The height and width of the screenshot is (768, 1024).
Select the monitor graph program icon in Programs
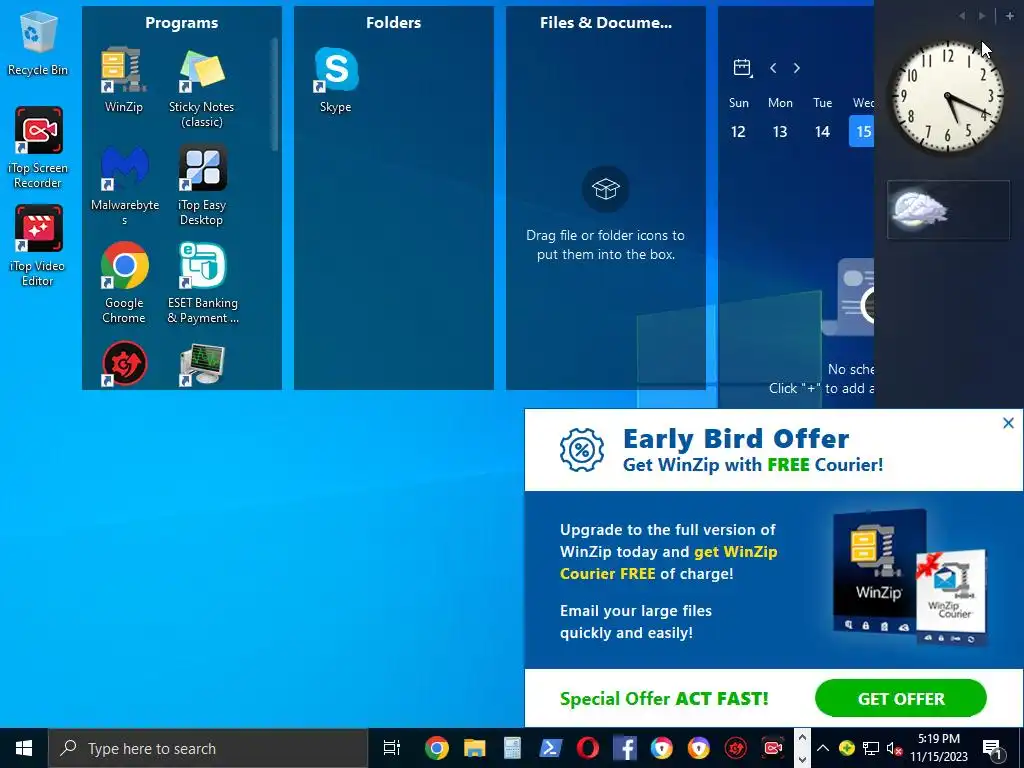[x=202, y=365]
